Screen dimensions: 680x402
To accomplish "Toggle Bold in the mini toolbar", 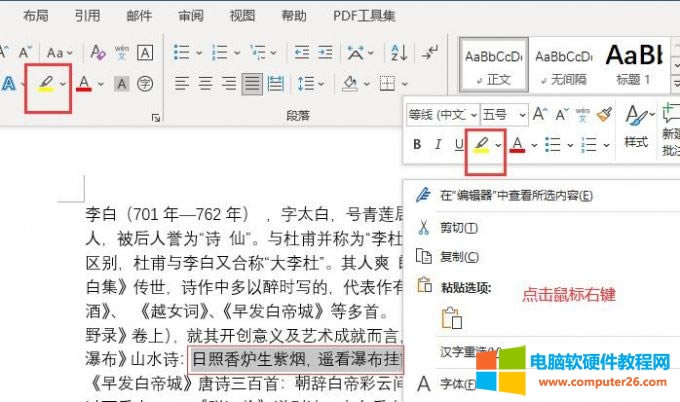I will pyautogui.click(x=417, y=145).
